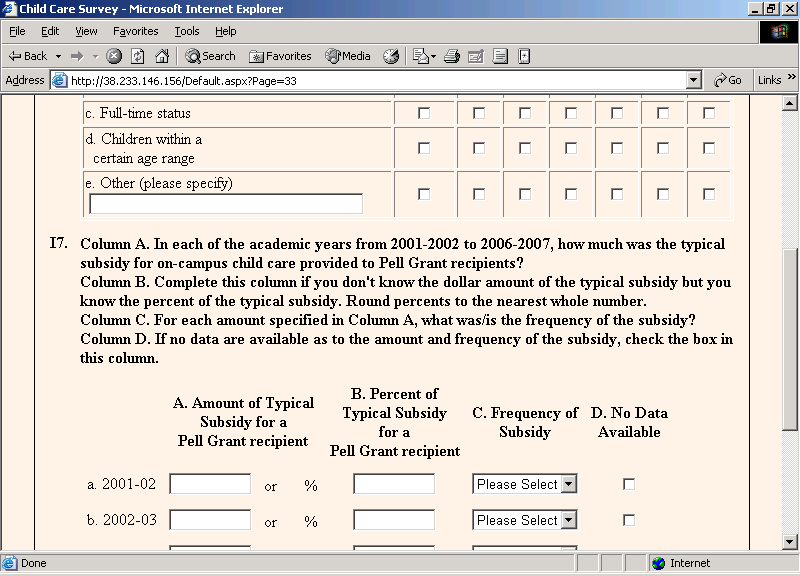Tick first checkbox in Full-time status row

(x=424, y=113)
